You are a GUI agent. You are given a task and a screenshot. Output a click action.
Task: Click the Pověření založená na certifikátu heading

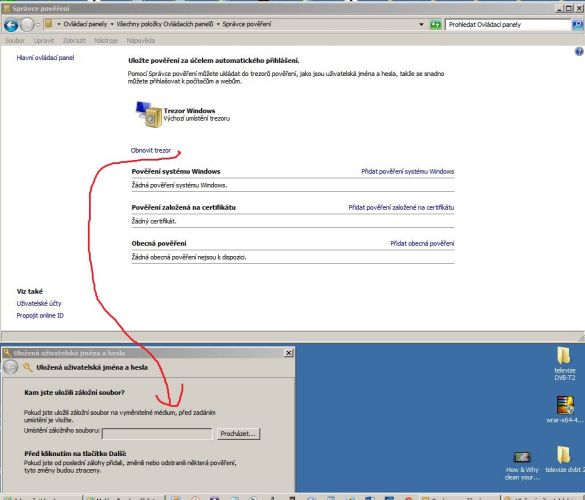point(183,207)
